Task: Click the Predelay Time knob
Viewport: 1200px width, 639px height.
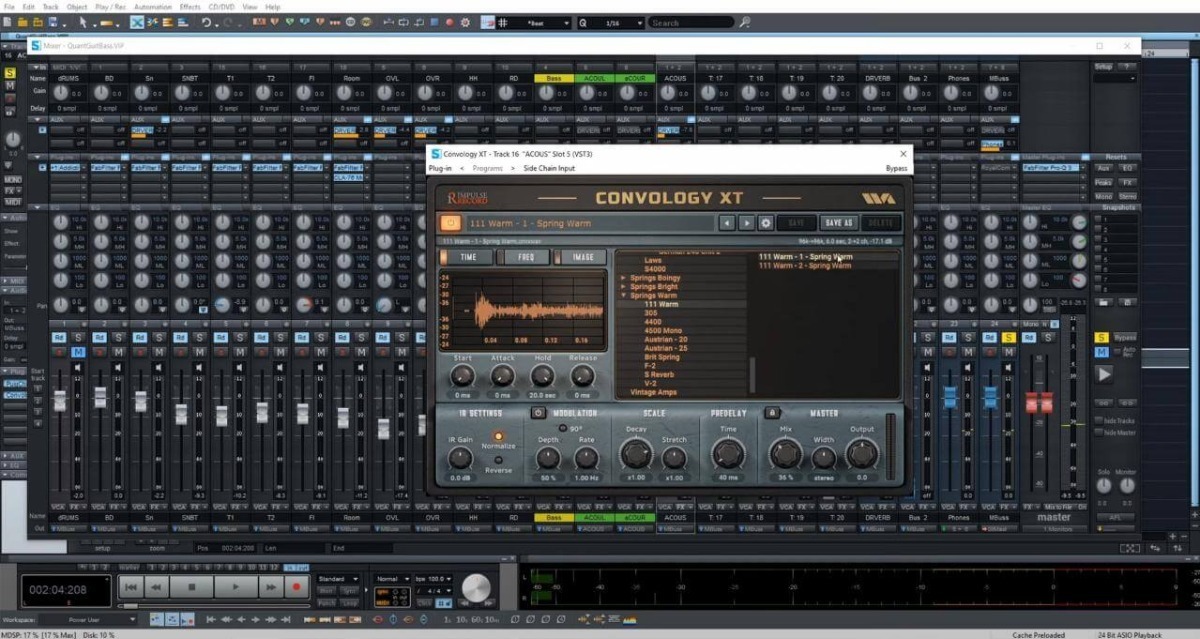Action: coord(727,456)
